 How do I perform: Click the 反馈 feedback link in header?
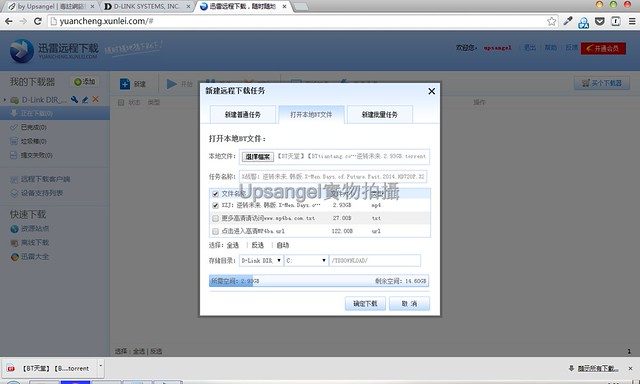pos(571,48)
